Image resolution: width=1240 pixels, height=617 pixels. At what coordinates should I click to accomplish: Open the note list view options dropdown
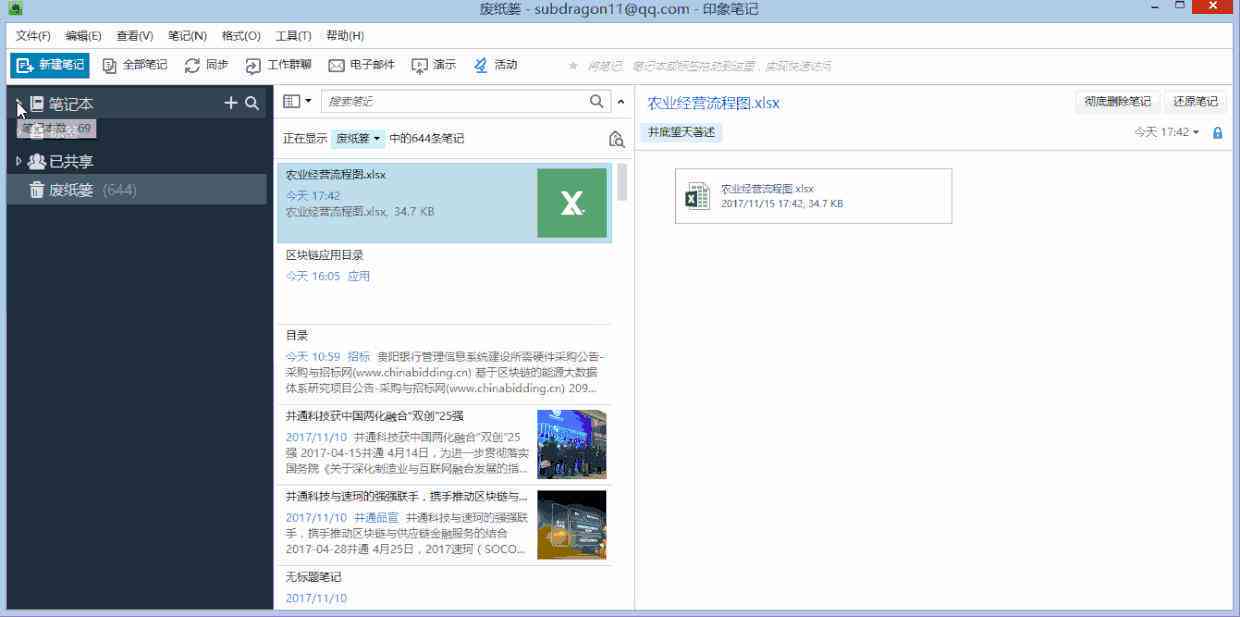297,101
